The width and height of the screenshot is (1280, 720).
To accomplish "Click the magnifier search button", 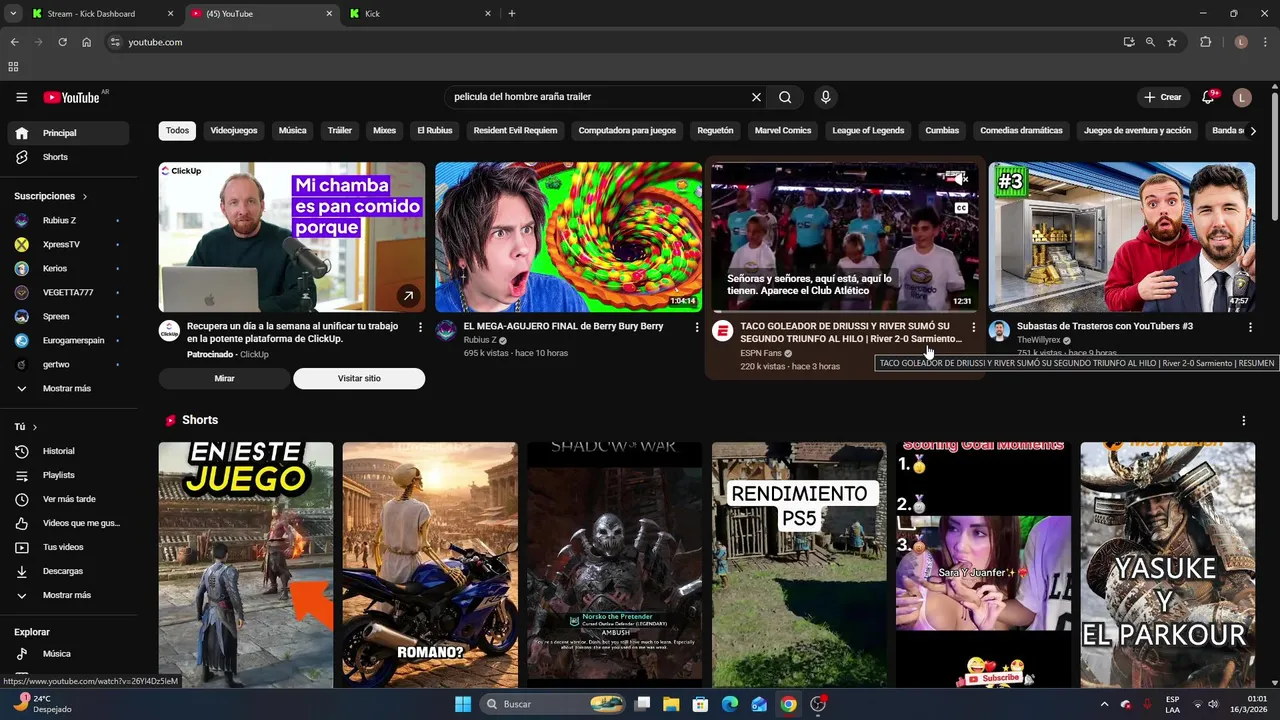I will click(785, 97).
